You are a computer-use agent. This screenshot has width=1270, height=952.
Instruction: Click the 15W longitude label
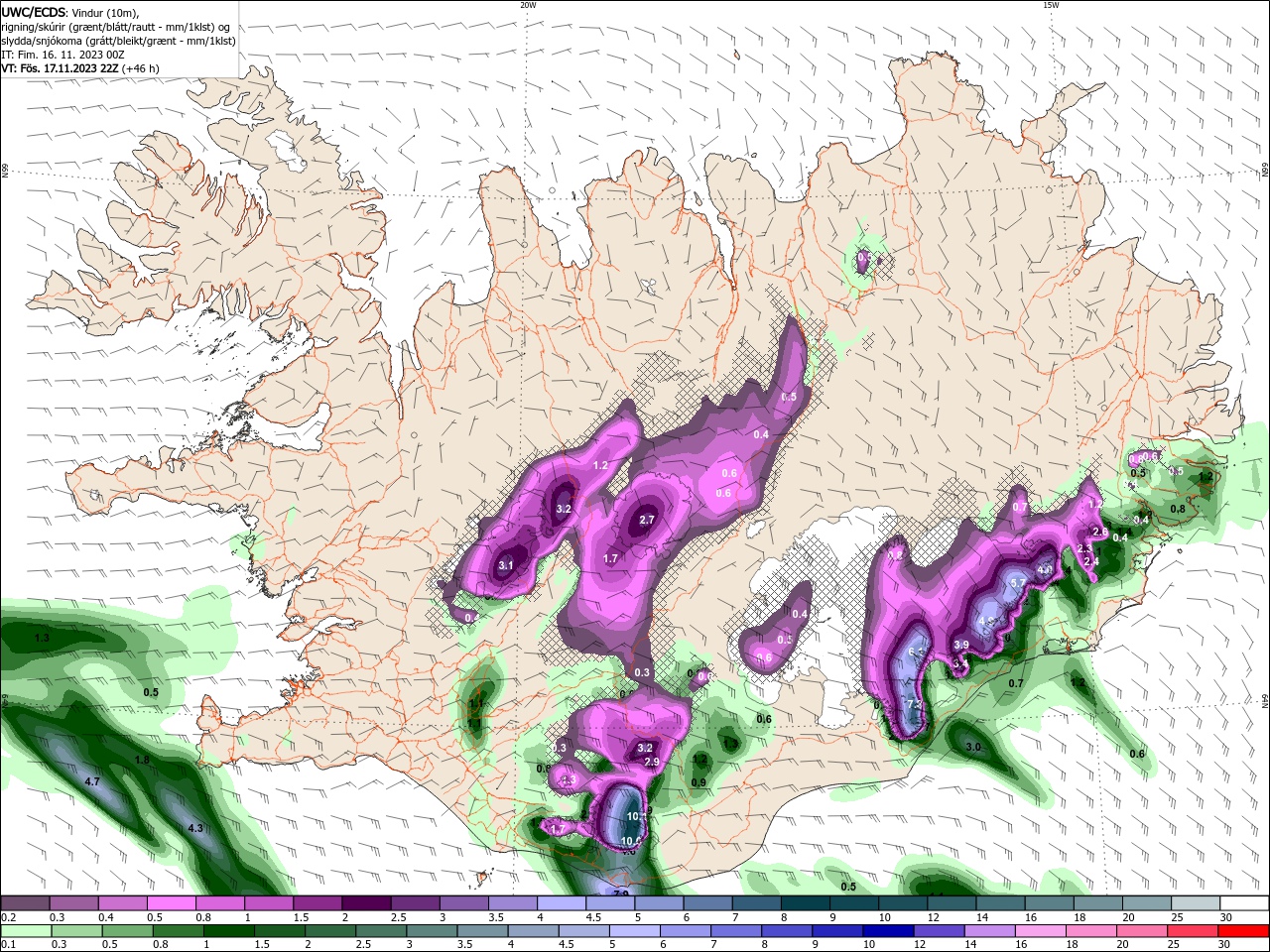[x=1051, y=5]
